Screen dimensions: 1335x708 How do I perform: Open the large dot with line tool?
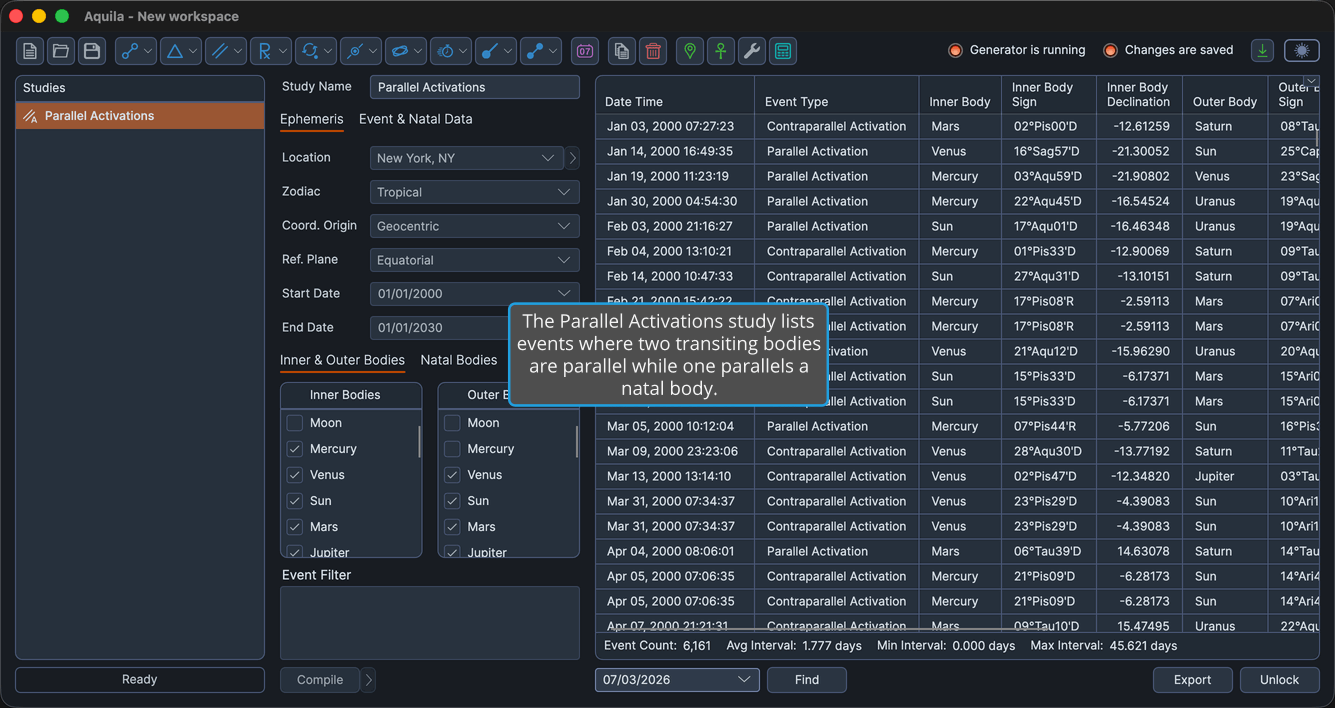[495, 50]
